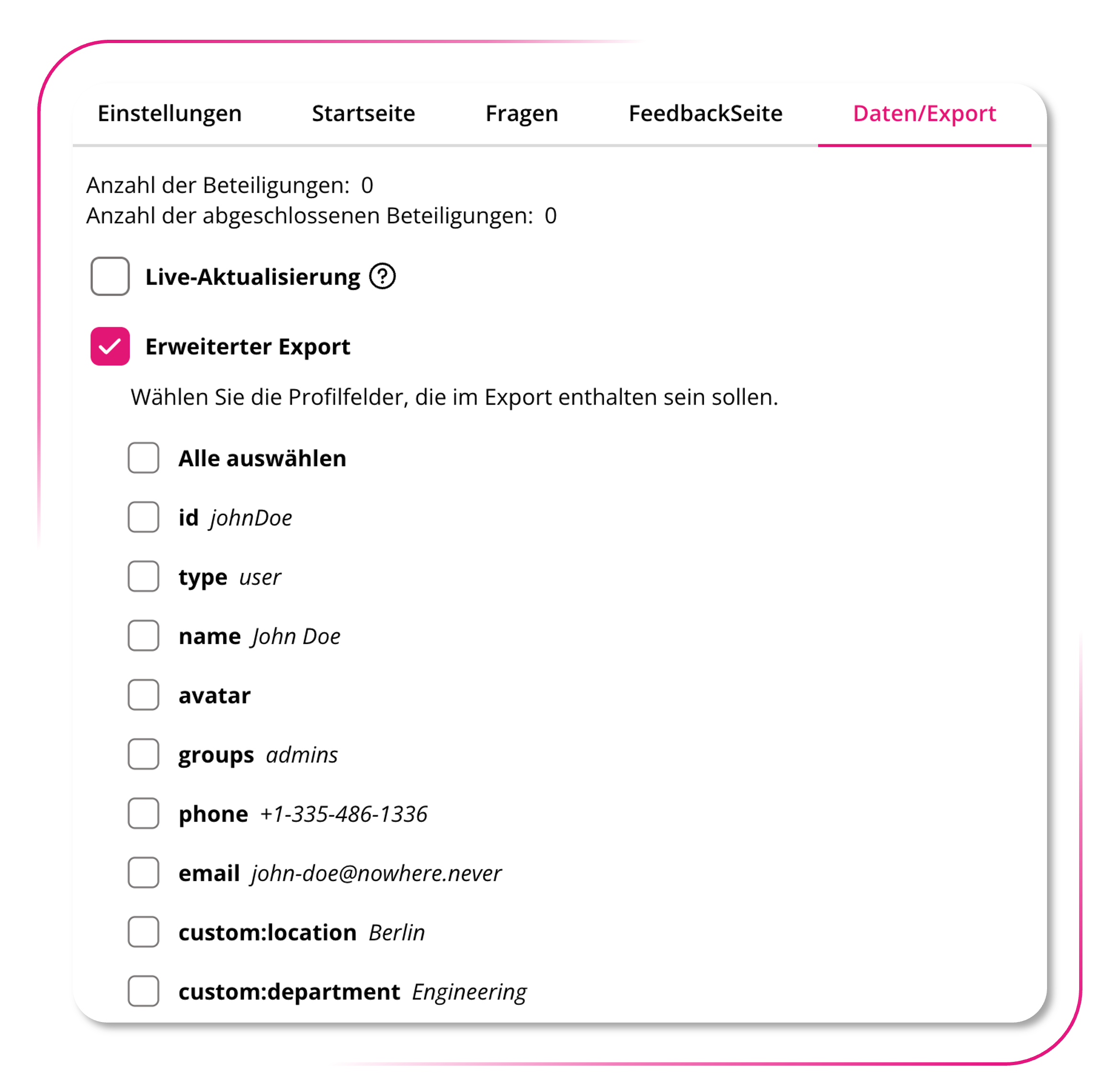
Task: Tick the phone field checkbox
Action: (x=143, y=813)
